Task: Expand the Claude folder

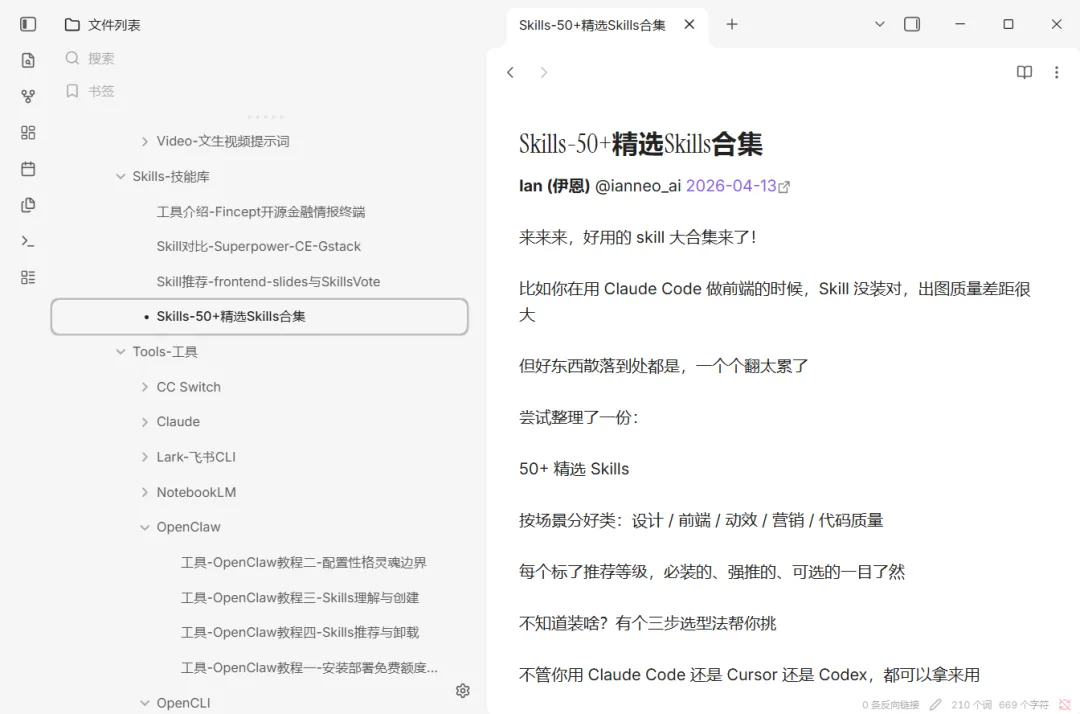Action: (145, 422)
